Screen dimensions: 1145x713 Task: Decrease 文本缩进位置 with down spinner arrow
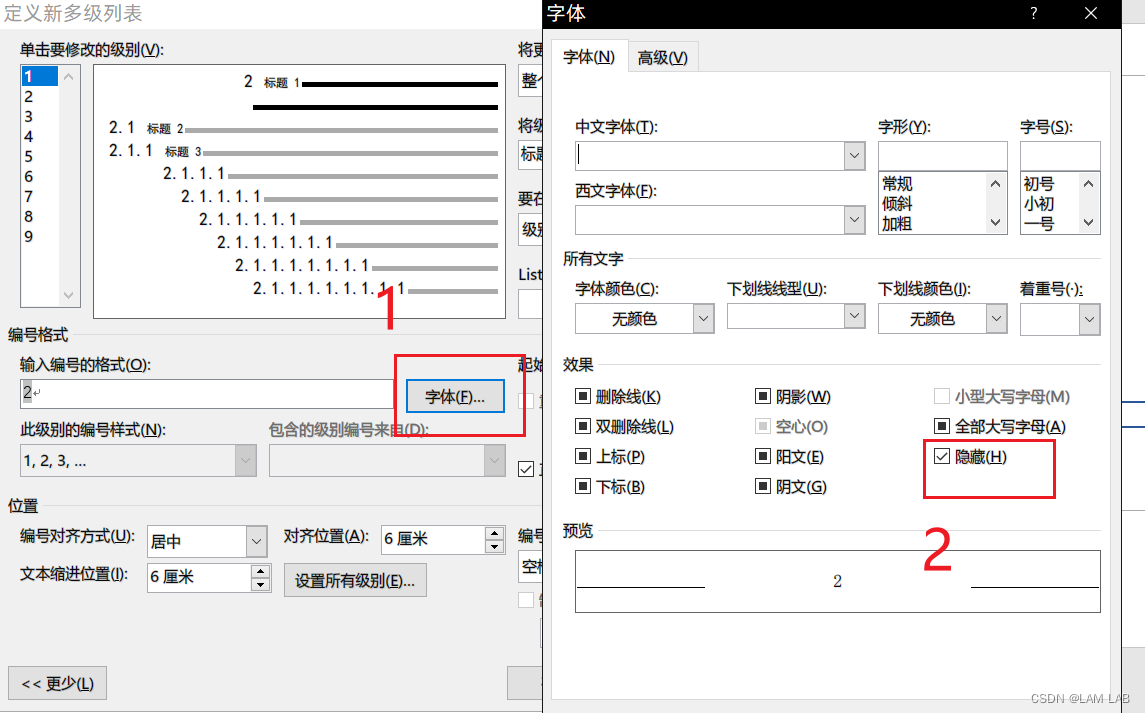click(261, 584)
